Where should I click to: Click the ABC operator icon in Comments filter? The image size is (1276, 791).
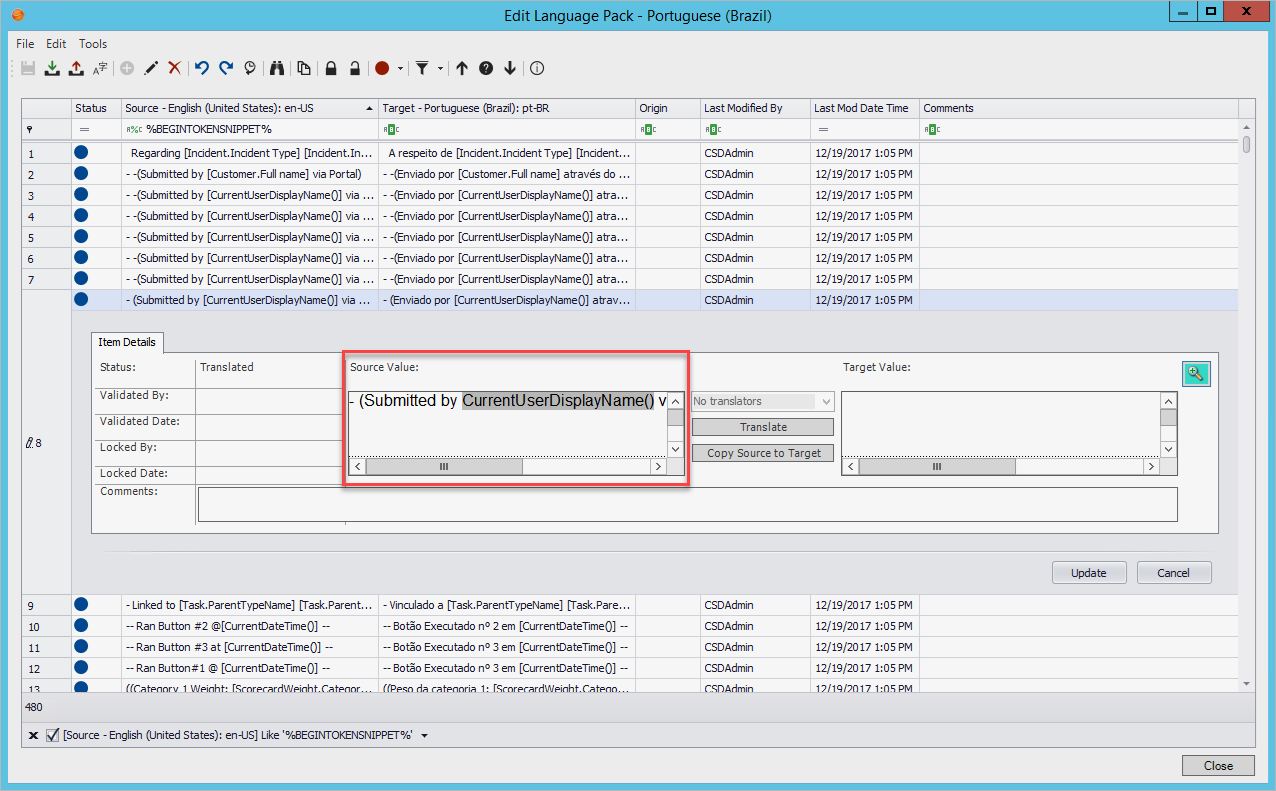(931, 129)
